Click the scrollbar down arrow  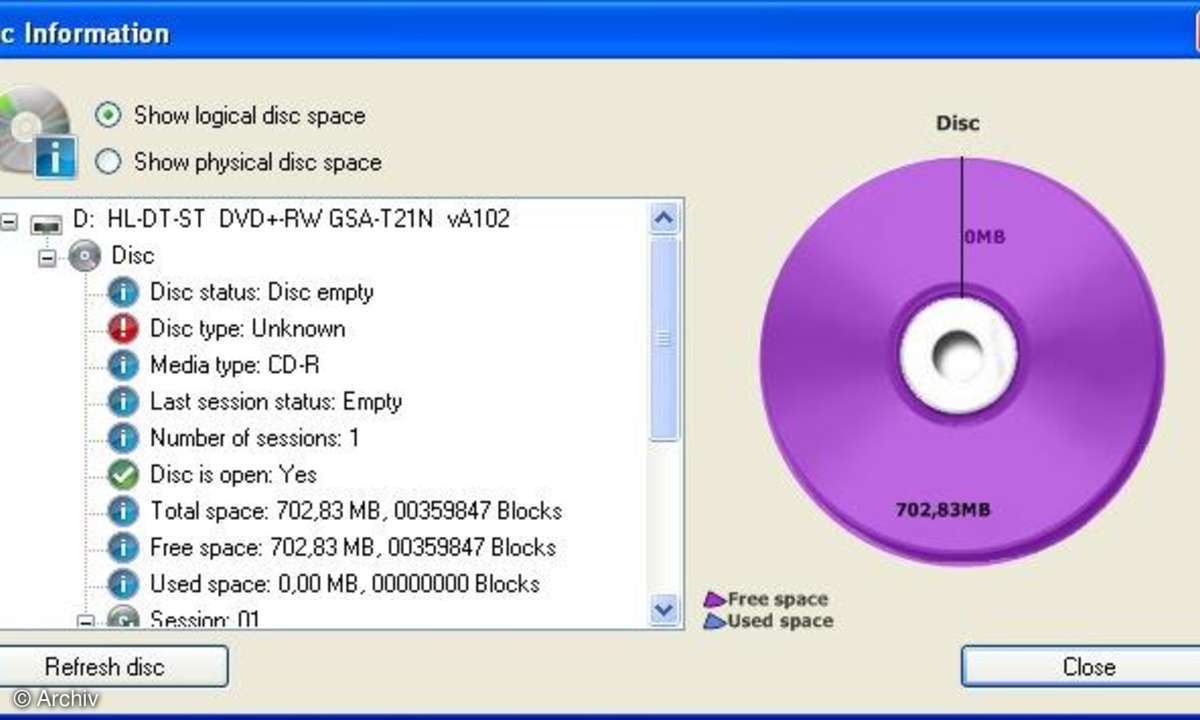pos(664,608)
